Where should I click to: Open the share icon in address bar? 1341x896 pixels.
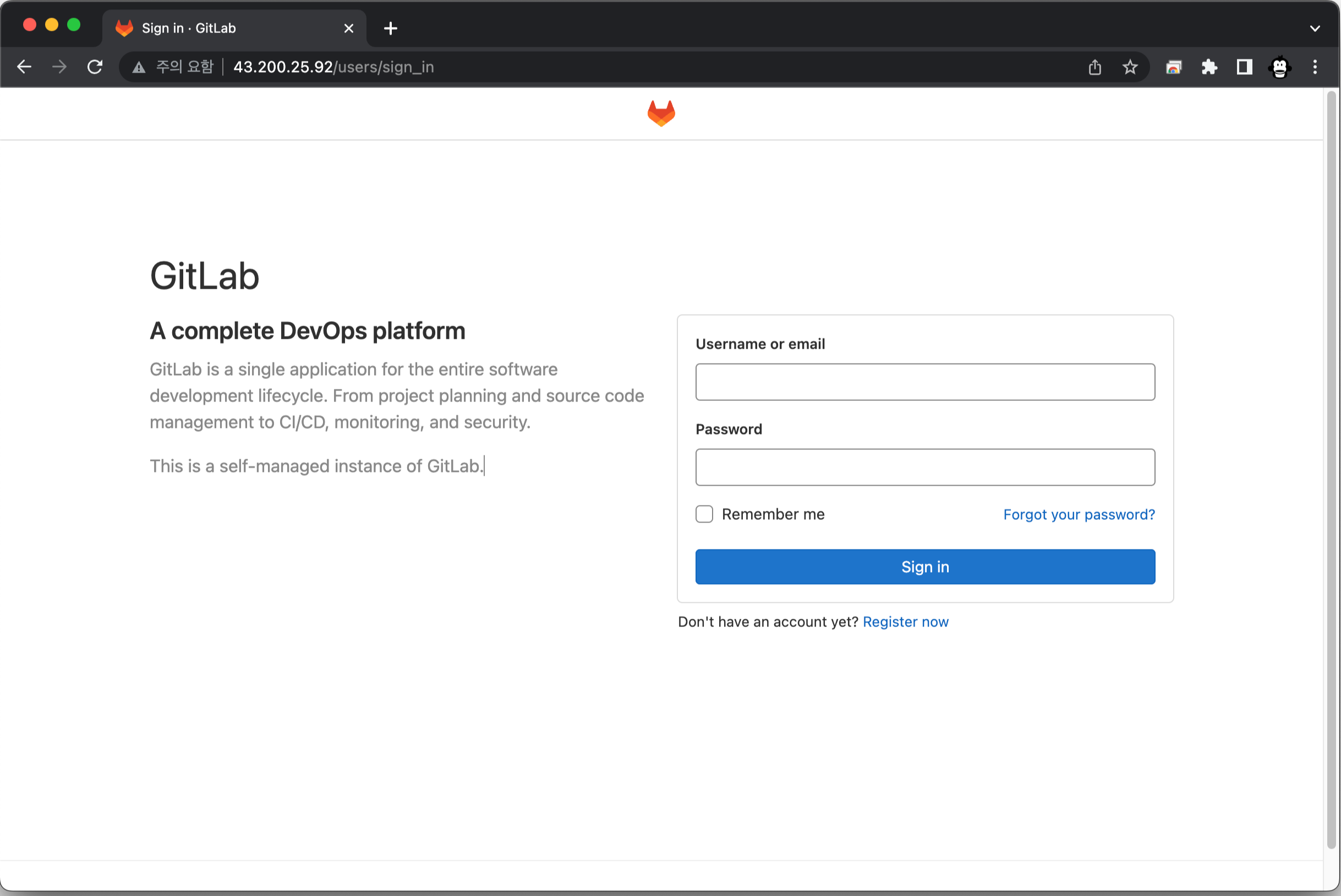(x=1094, y=68)
